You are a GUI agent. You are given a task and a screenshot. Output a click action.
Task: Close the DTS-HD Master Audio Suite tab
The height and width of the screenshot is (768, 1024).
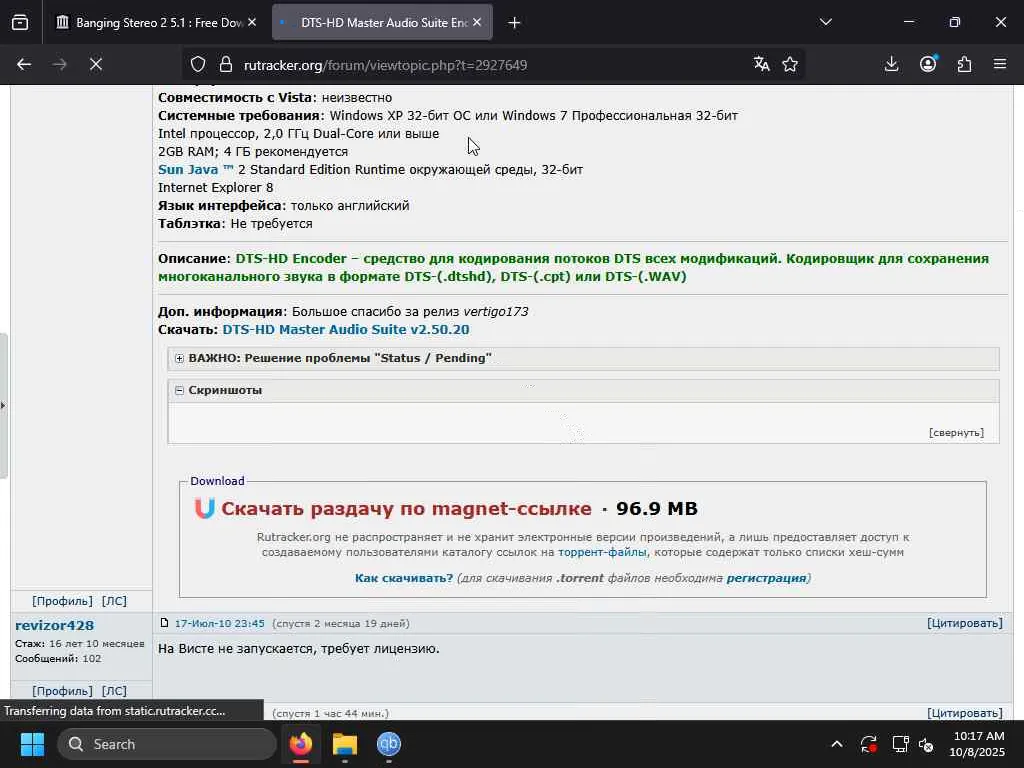477,23
